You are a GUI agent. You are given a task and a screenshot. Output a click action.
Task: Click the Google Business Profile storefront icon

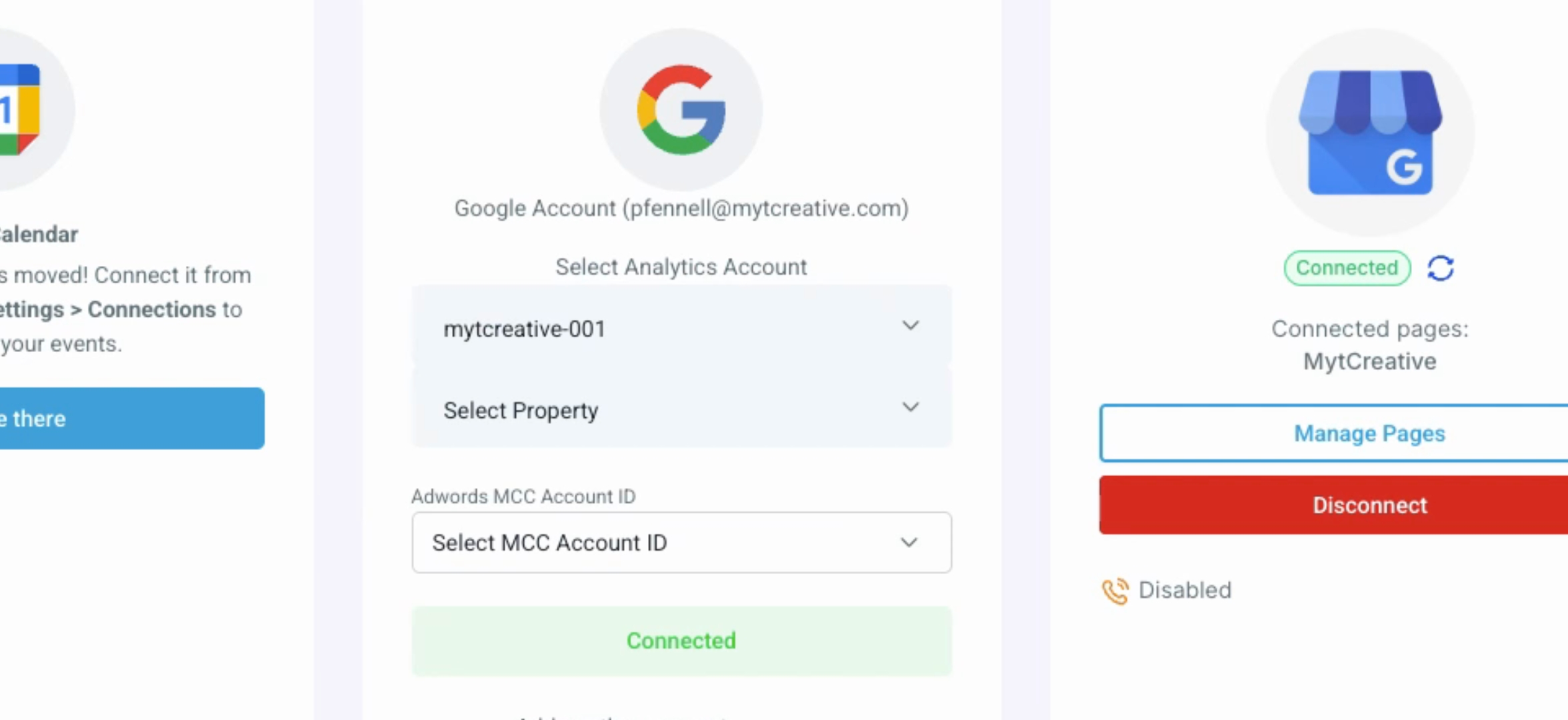tap(1370, 133)
